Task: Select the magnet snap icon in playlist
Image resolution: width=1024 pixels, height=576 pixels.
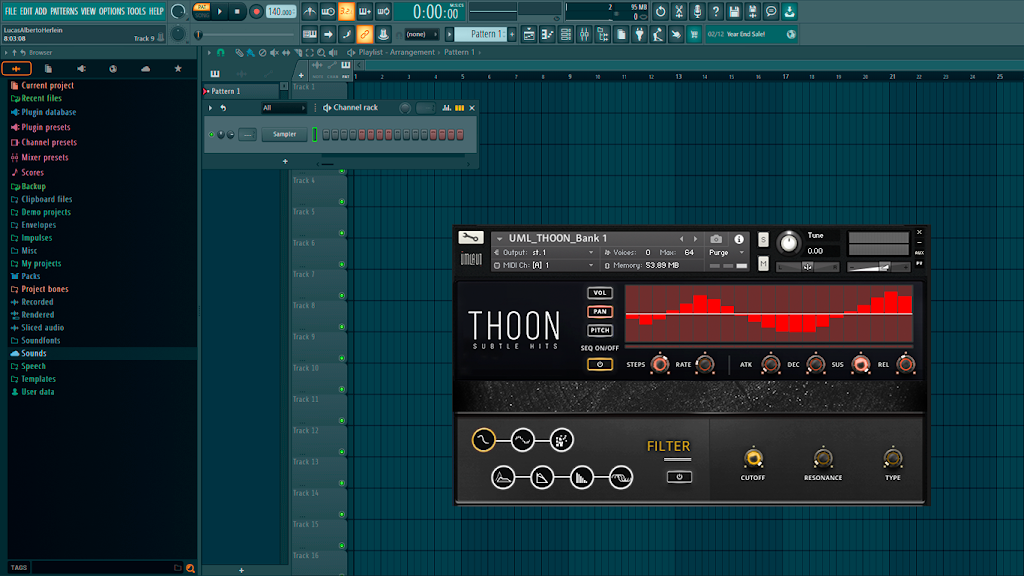Action: click(x=221, y=53)
